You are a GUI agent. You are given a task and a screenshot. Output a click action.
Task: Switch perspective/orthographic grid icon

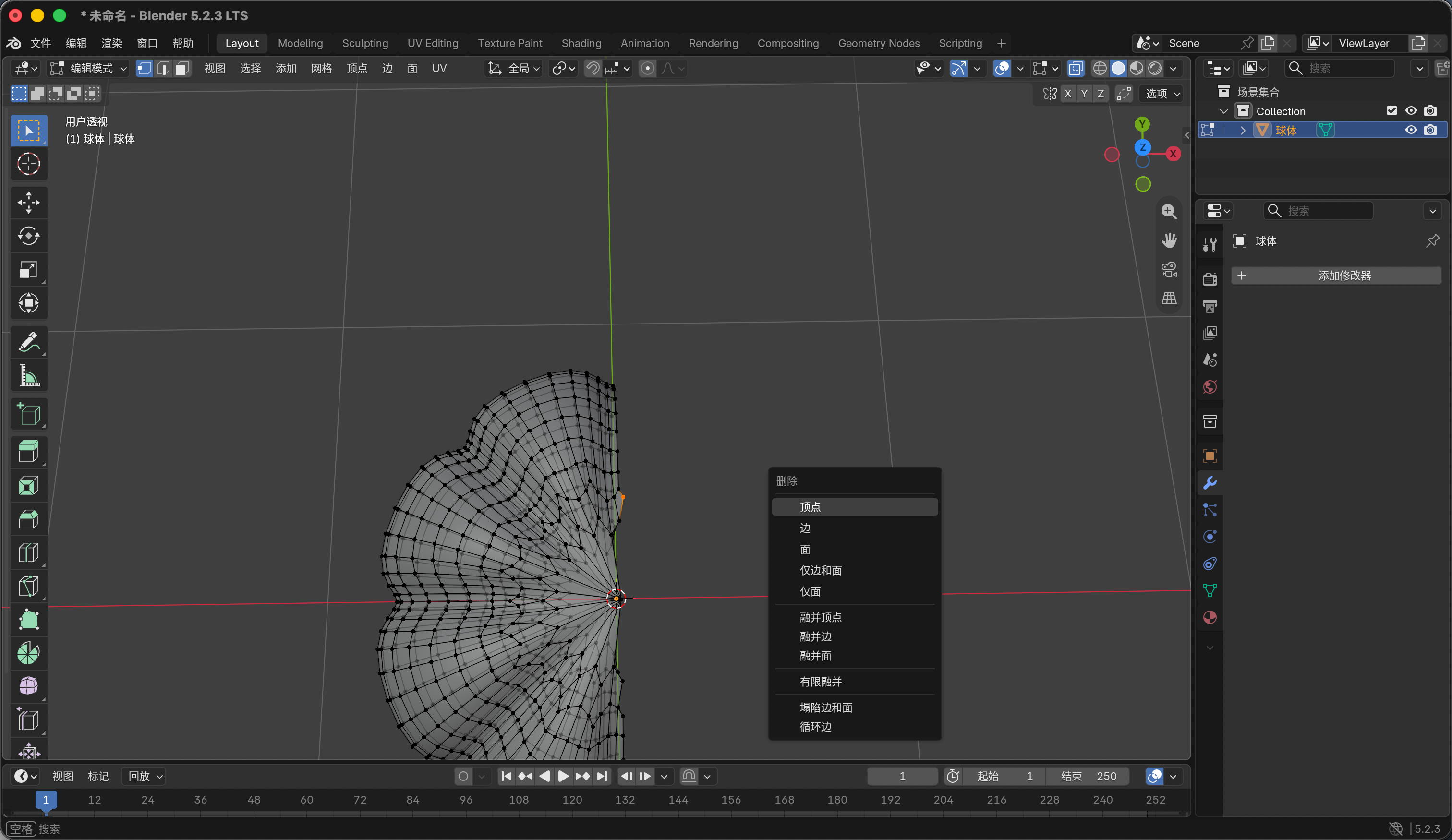click(1169, 298)
